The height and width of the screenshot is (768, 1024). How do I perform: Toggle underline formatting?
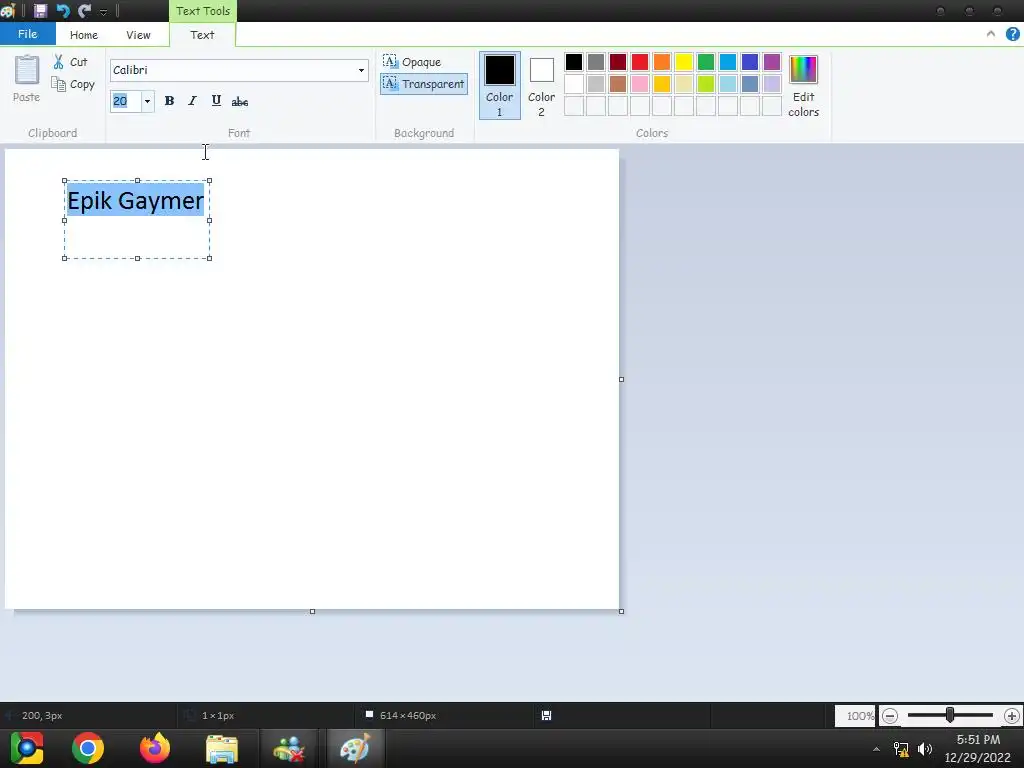click(216, 101)
